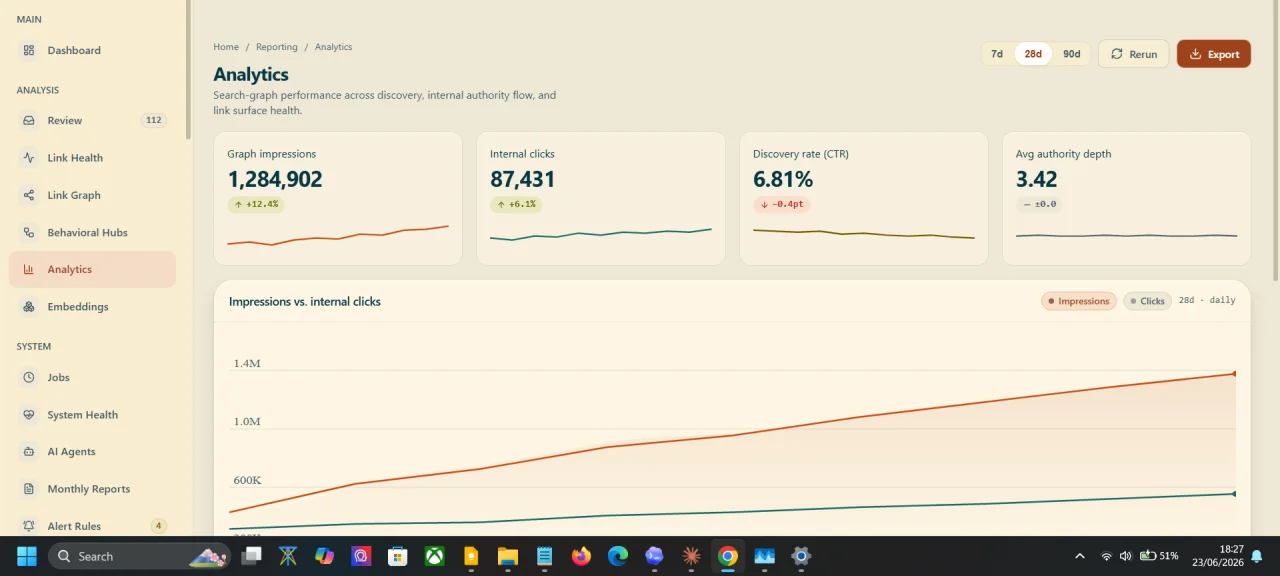Select the Link Health pulse icon

point(29,158)
